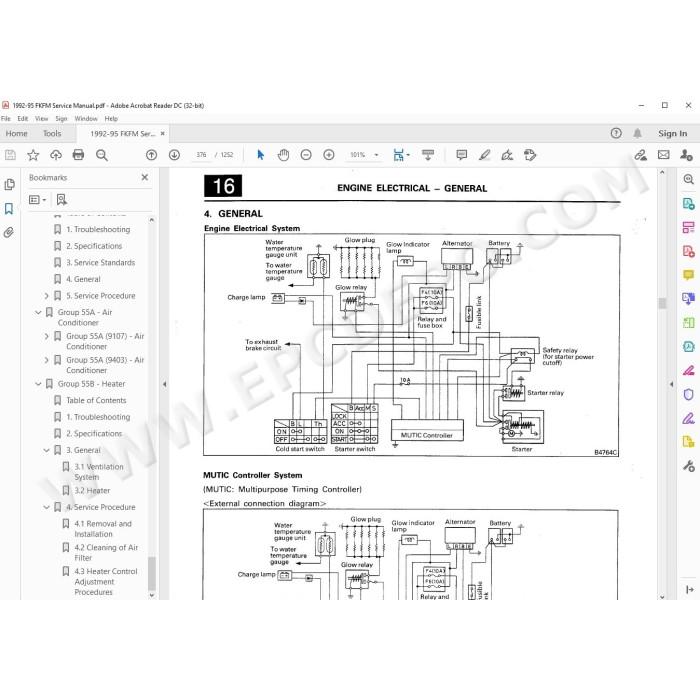Open attachments paperclip panel
The image size is (700, 700).
pyautogui.click(x=9, y=232)
